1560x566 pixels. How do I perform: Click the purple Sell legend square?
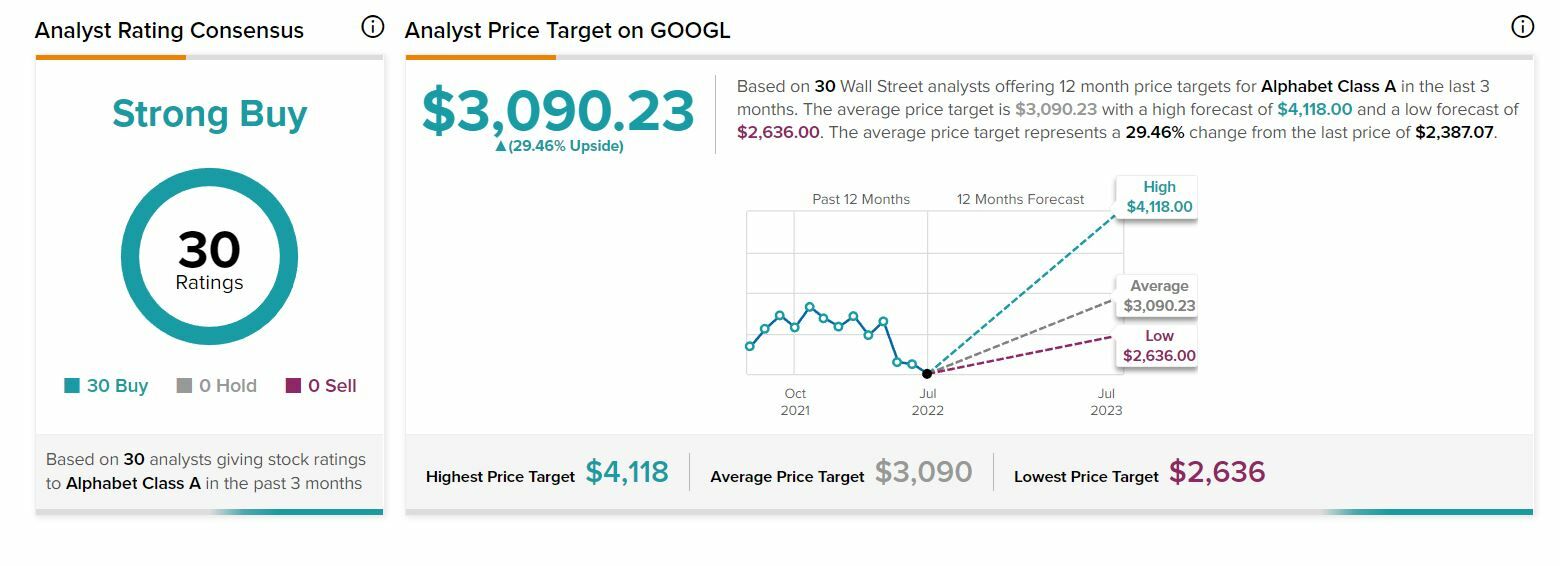point(293,386)
